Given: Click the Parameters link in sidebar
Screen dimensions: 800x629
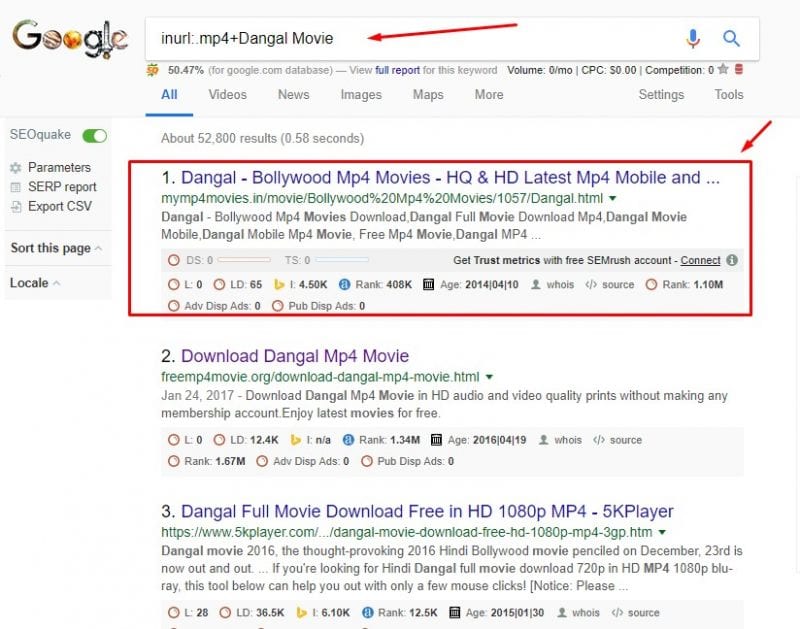Looking at the screenshot, I should tap(59, 167).
